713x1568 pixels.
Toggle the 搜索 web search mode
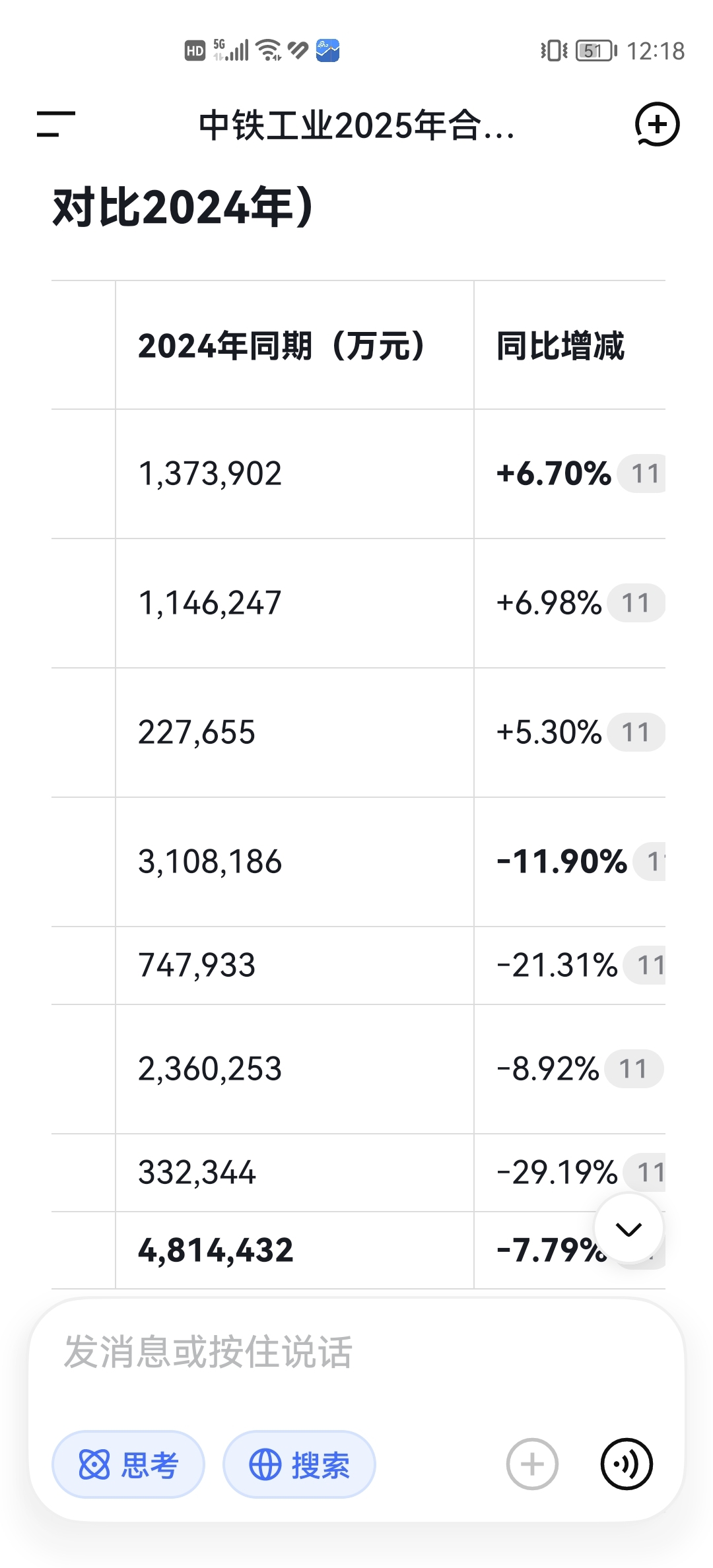[299, 1464]
